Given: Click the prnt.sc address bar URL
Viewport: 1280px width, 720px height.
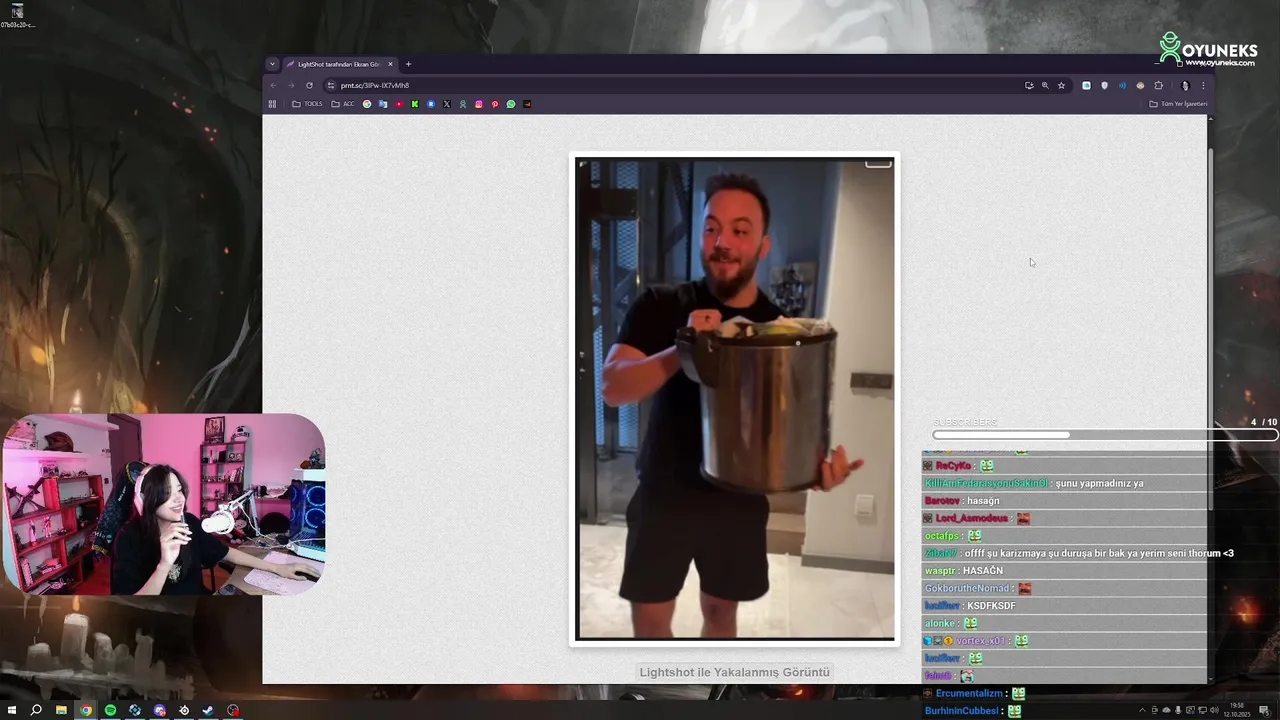Looking at the screenshot, I should [x=375, y=85].
